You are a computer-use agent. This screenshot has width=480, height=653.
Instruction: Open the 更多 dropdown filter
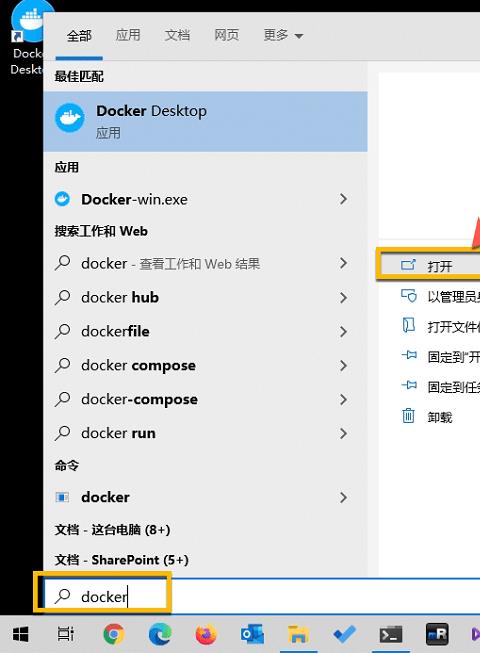[283, 35]
